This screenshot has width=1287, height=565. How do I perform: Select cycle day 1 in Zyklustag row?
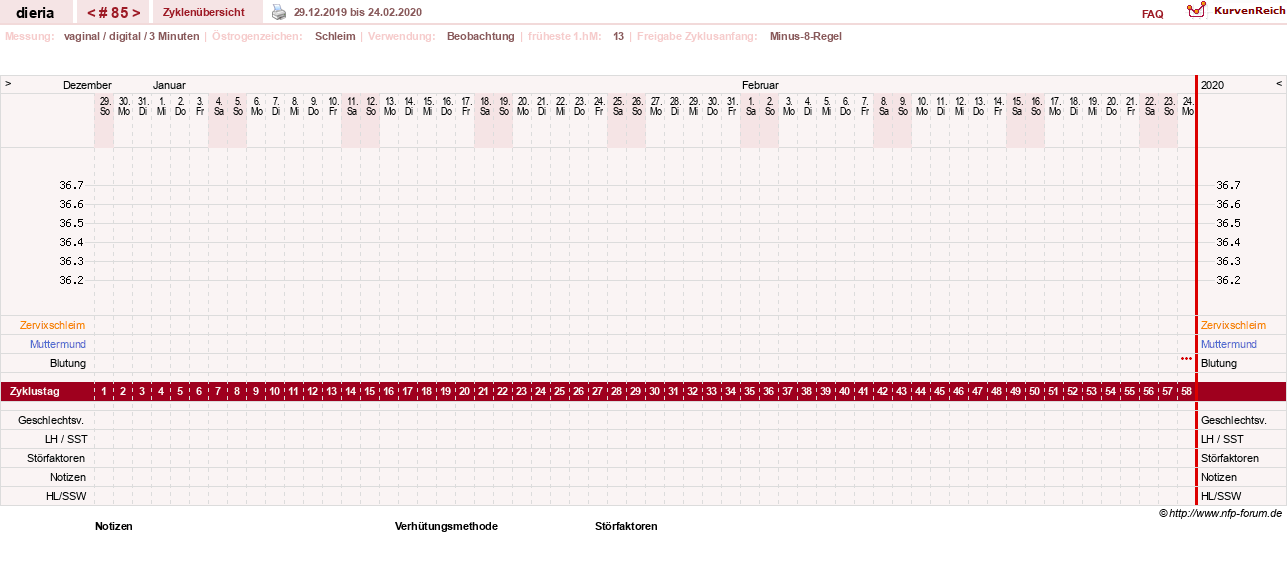[x=105, y=391]
